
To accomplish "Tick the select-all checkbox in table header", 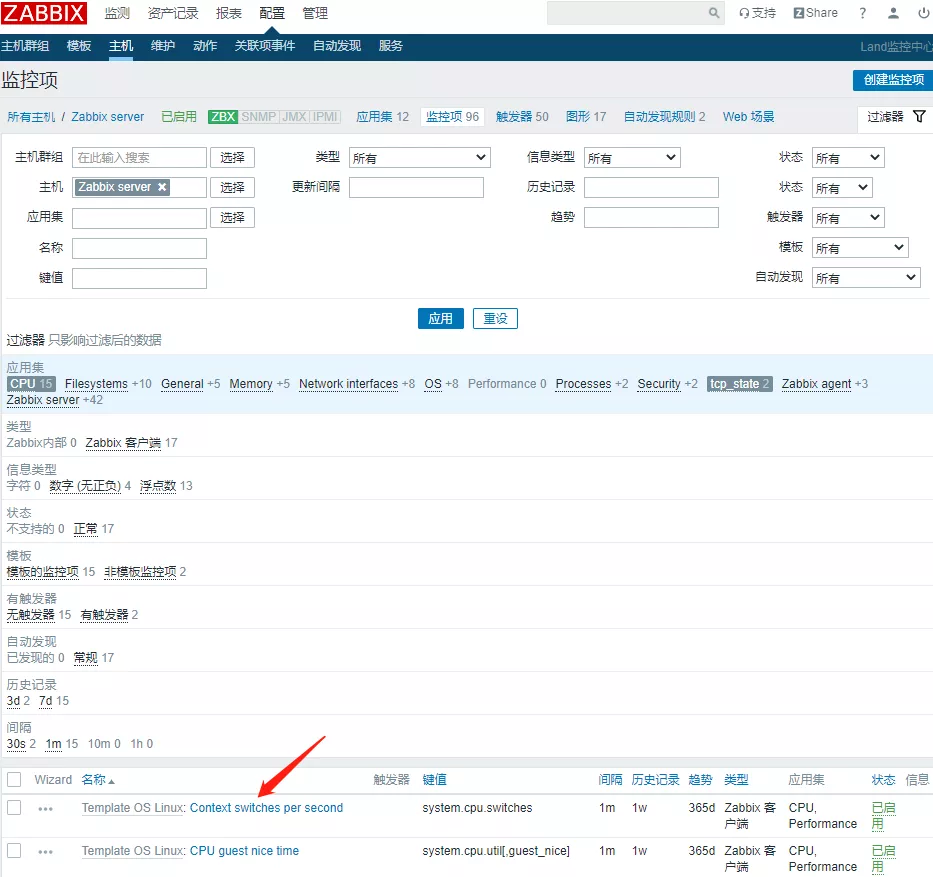I will coord(14,780).
